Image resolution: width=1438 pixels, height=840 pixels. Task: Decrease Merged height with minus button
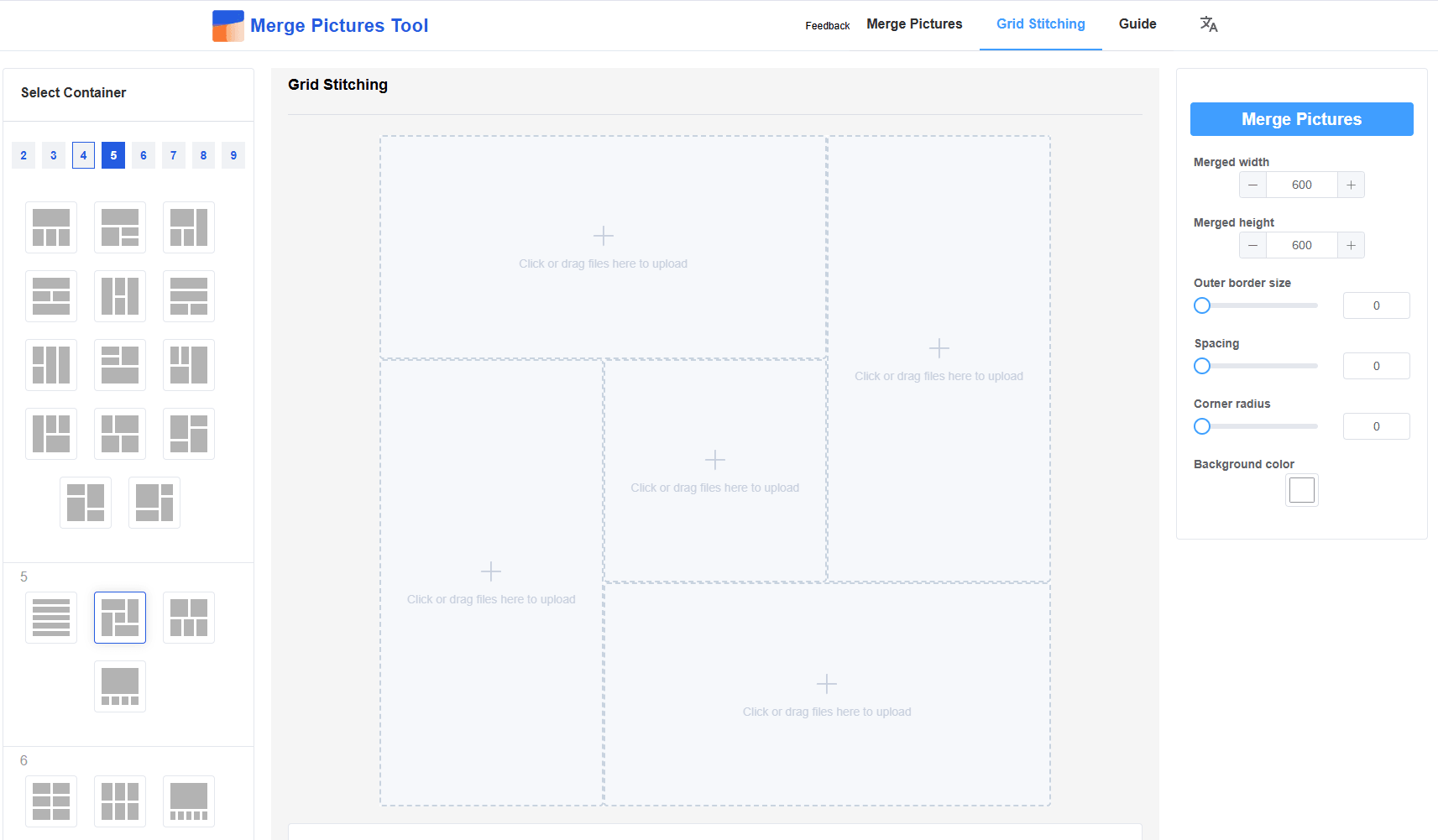click(x=1252, y=245)
